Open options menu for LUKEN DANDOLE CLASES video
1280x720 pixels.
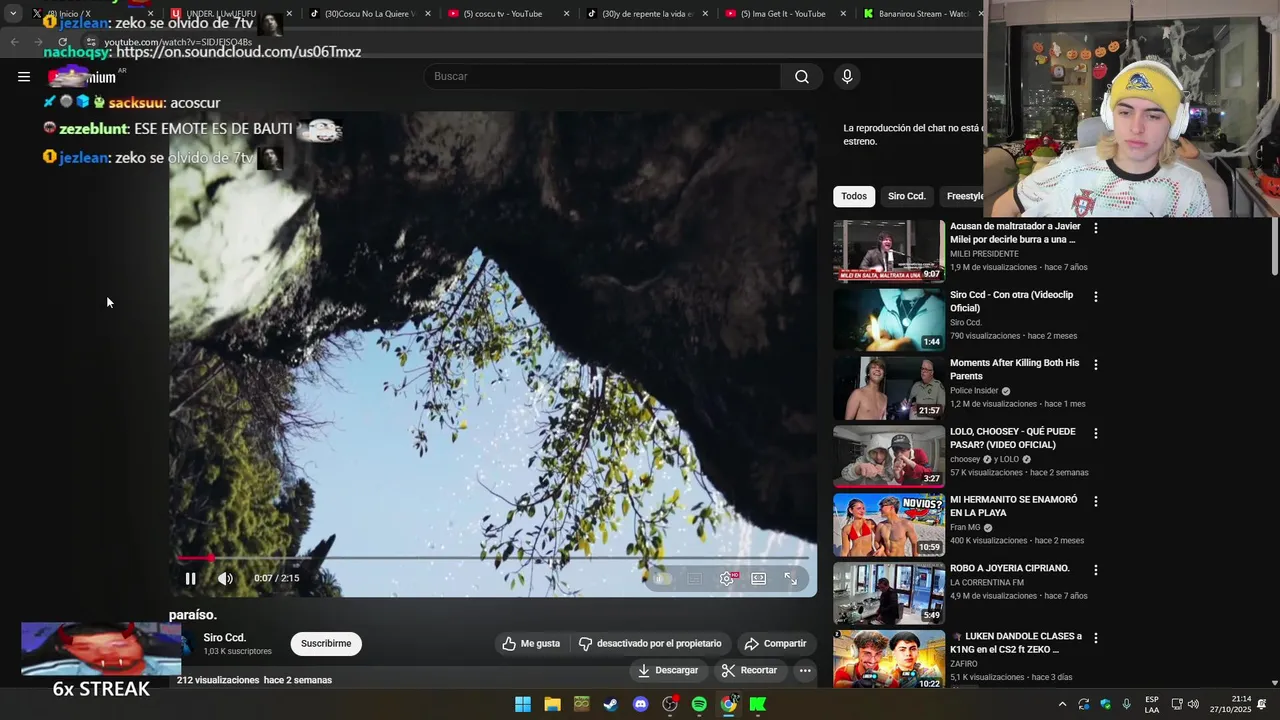1096,638
